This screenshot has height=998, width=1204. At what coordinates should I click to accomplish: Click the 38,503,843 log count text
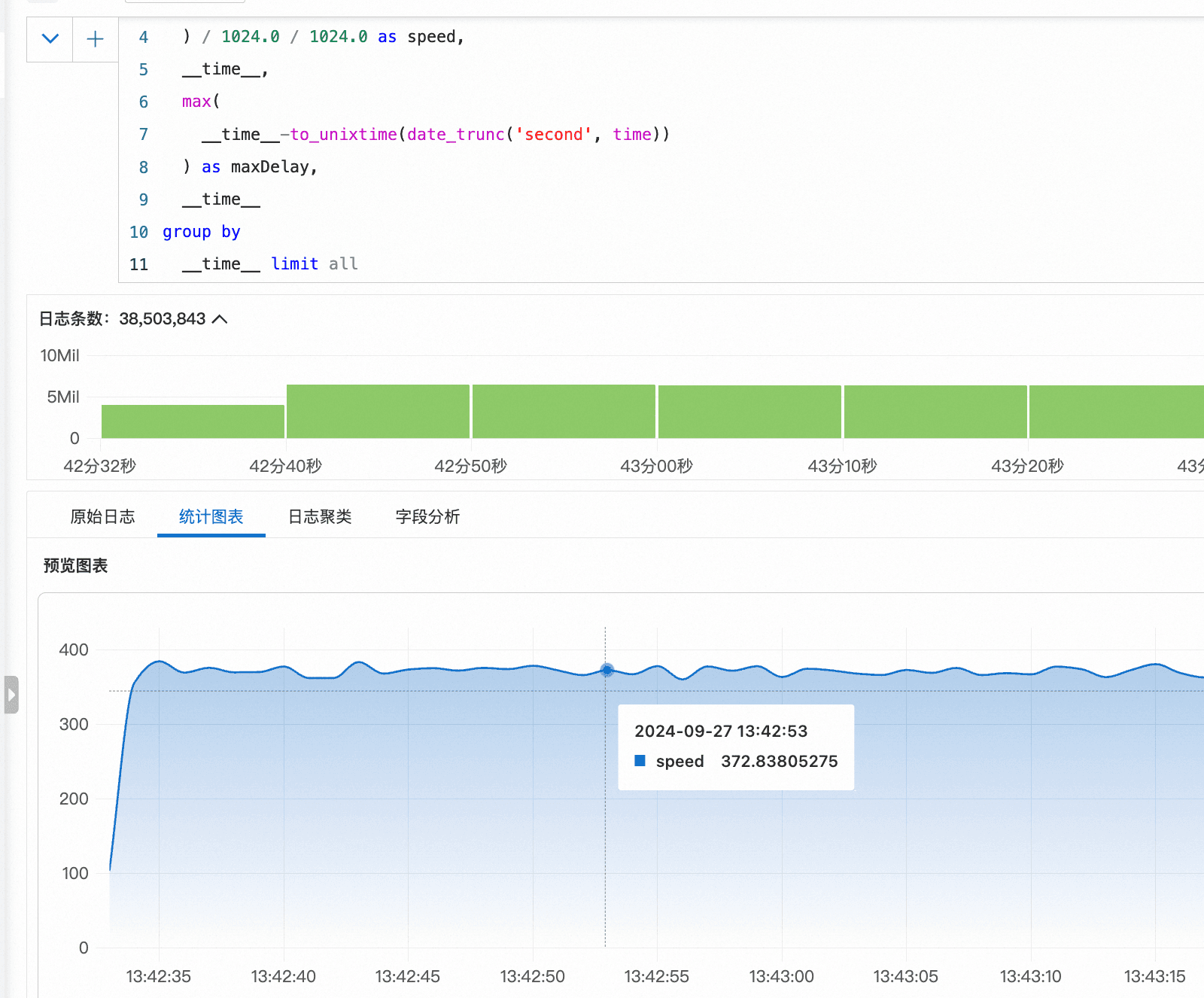[x=162, y=319]
